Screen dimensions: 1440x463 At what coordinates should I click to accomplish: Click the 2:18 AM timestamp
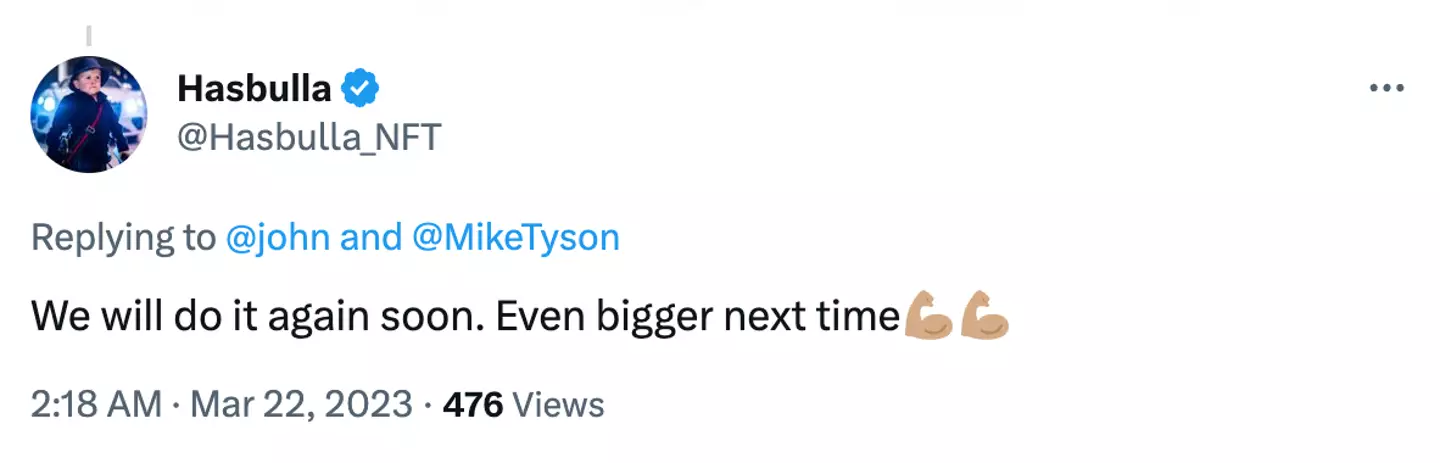click(96, 404)
